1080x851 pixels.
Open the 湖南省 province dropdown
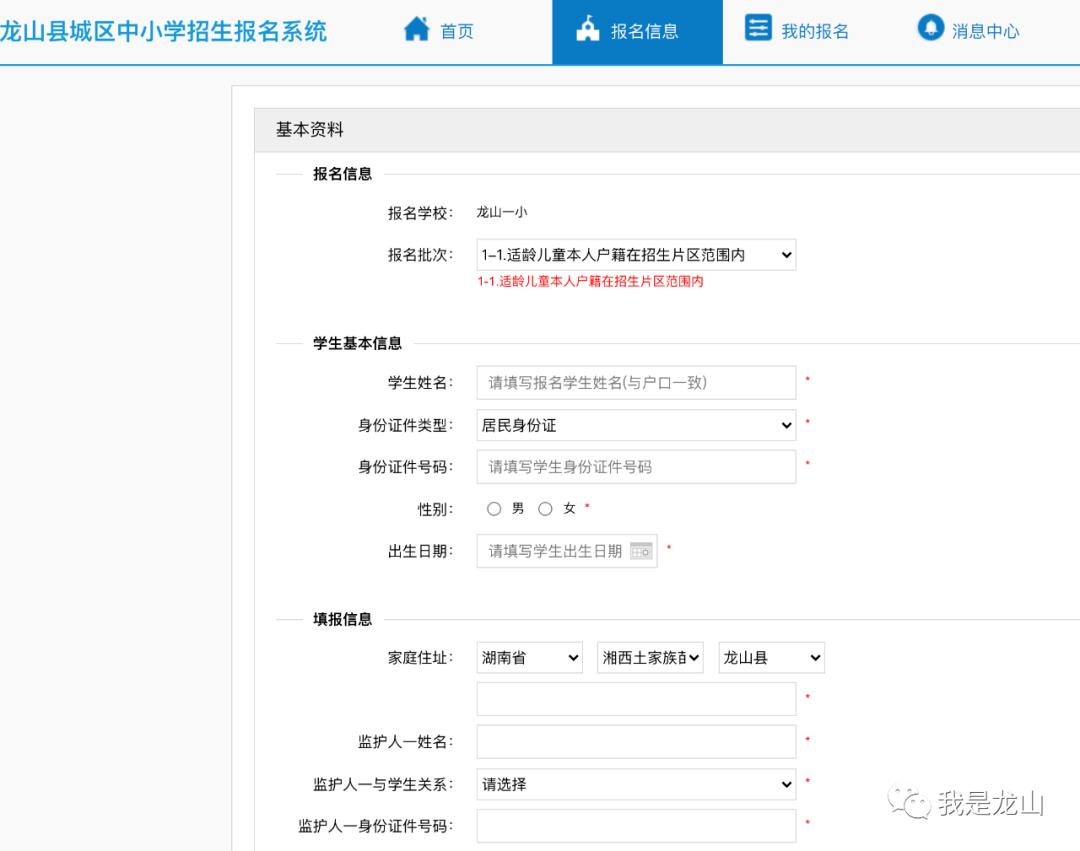pos(530,658)
